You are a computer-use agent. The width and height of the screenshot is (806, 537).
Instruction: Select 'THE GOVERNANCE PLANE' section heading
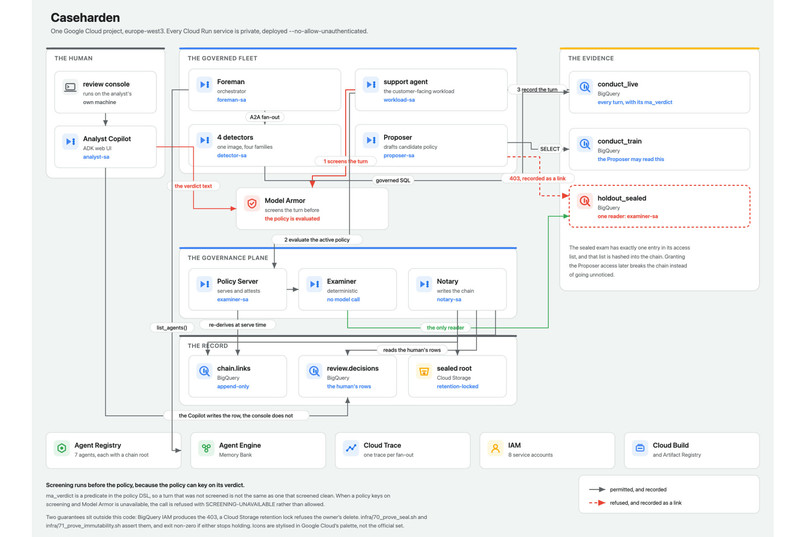(x=228, y=257)
